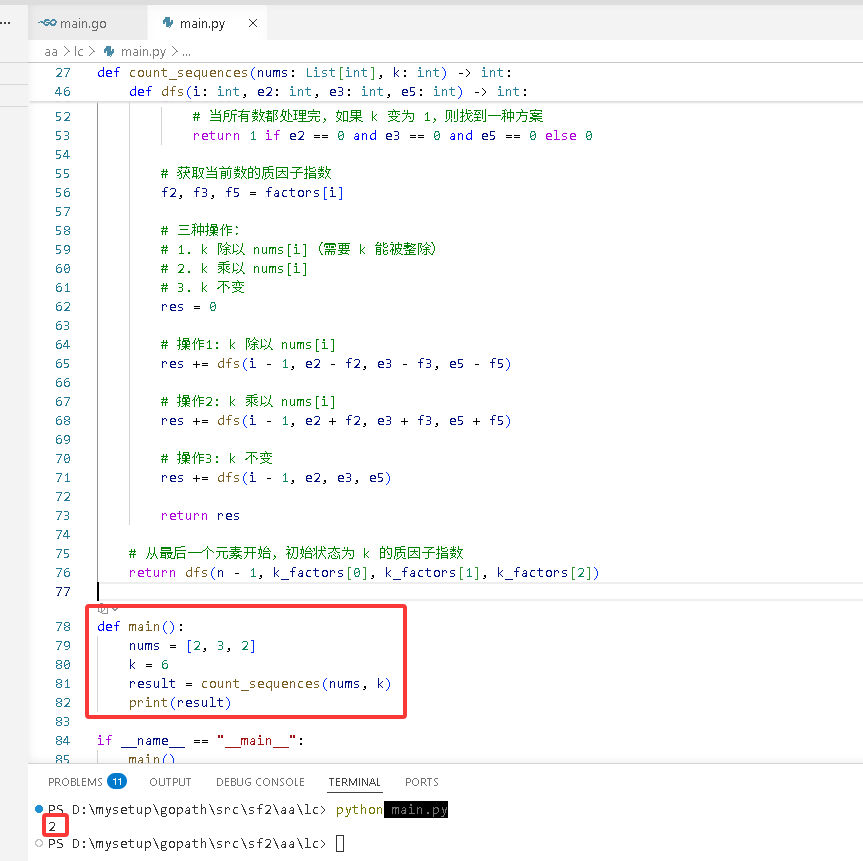The height and width of the screenshot is (861, 863).
Task: Click the problems count badge 11
Action: click(117, 781)
